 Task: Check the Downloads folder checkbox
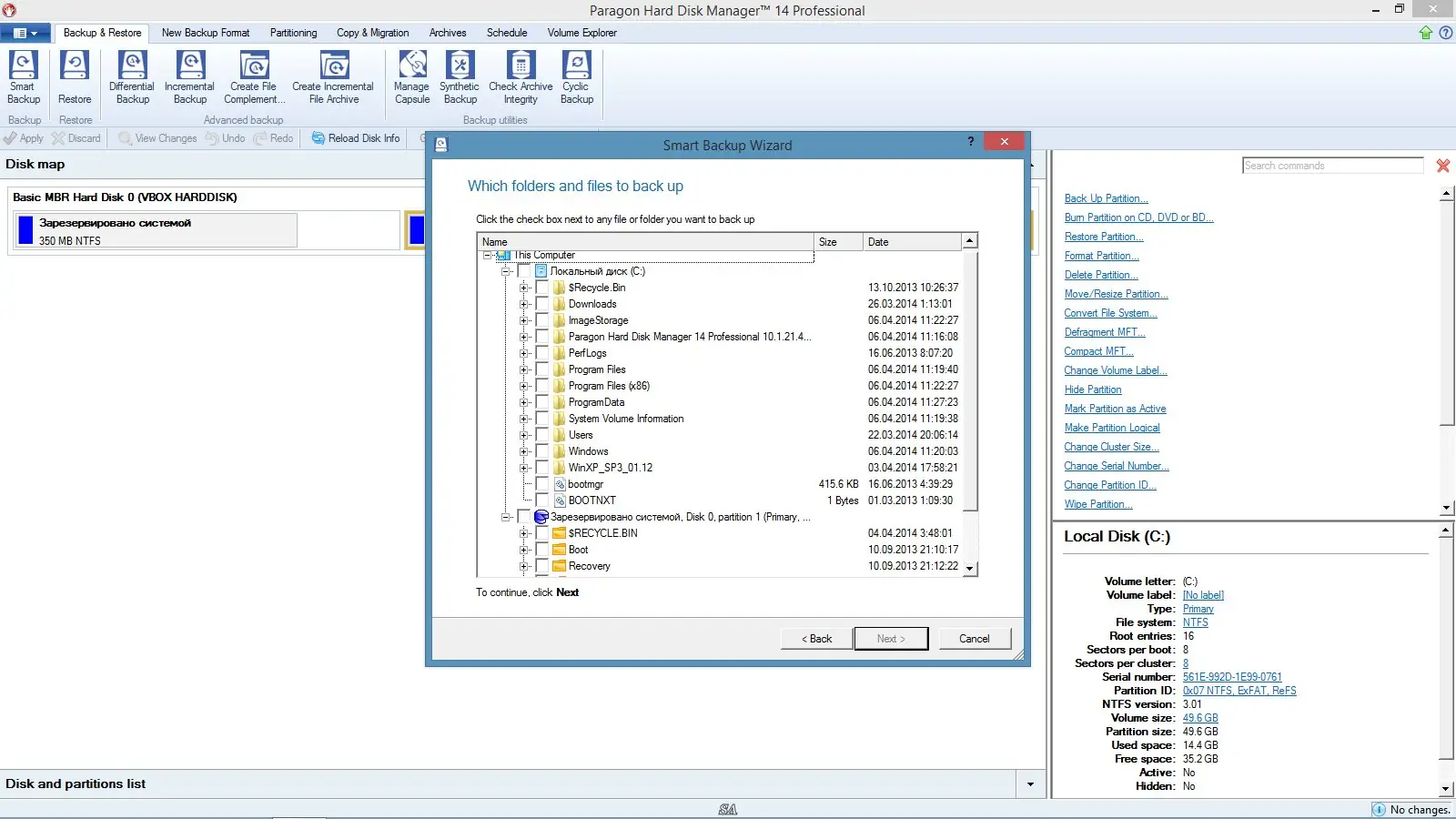click(x=541, y=304)
